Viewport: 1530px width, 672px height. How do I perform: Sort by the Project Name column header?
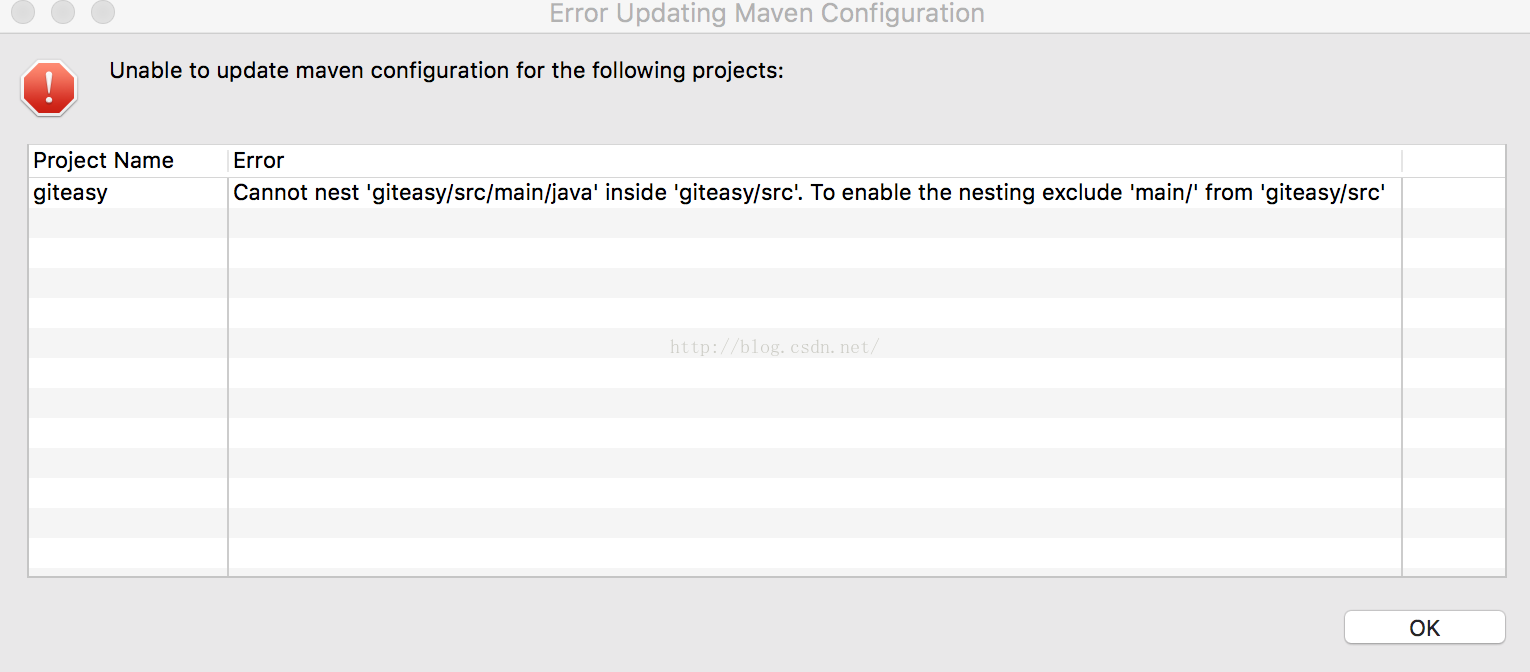[x=128, y=160]
